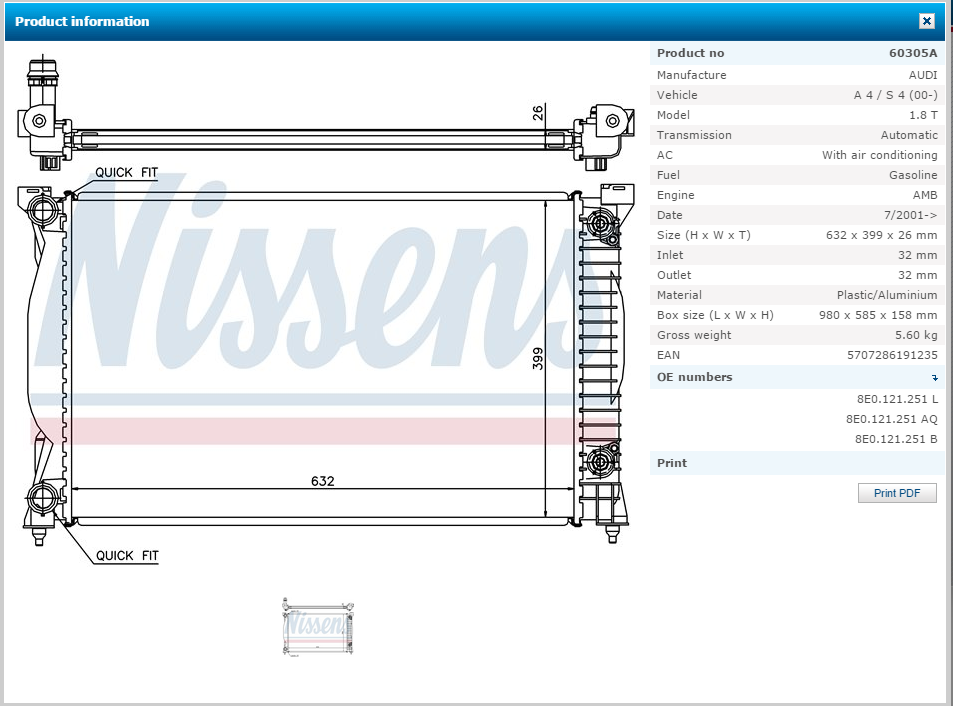
Task: Select the With air conditioning value
Action: [x=879, y=155]
